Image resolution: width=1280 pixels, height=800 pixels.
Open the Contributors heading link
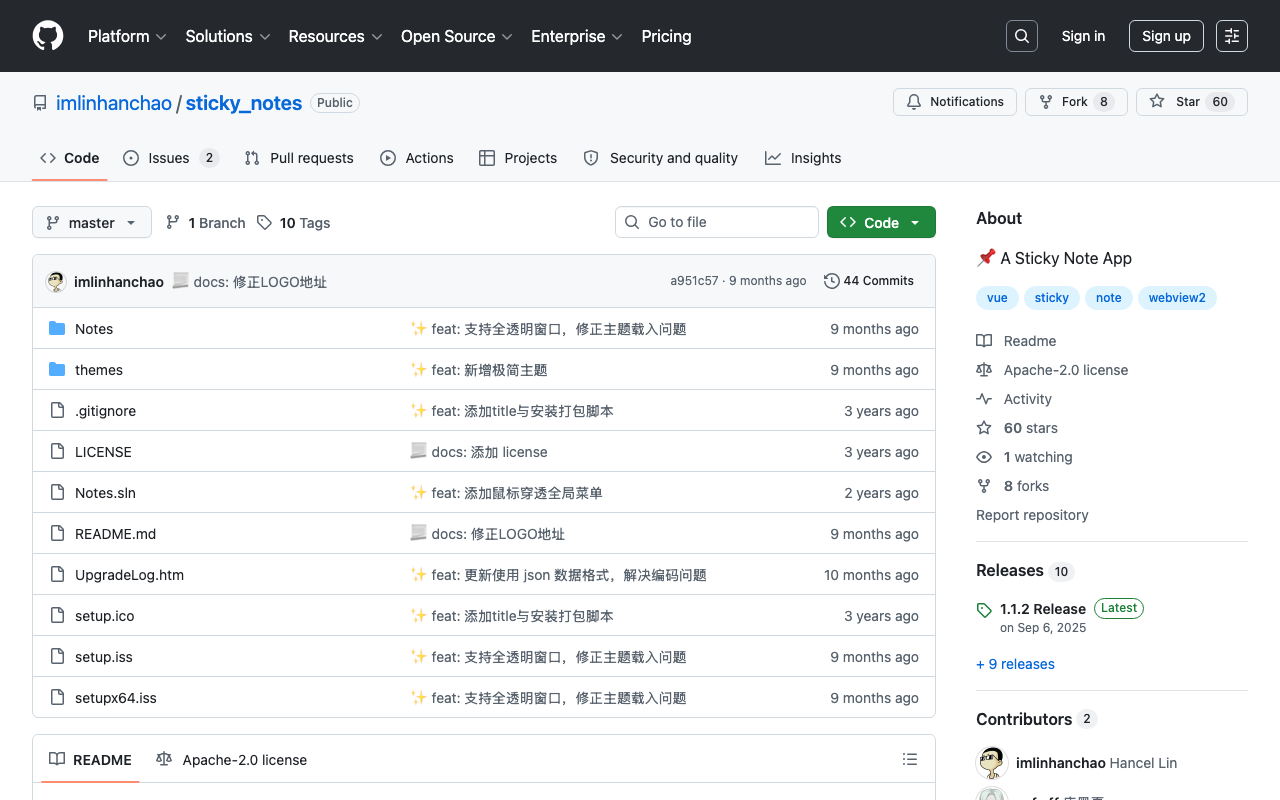click(x=1036, y=719)
